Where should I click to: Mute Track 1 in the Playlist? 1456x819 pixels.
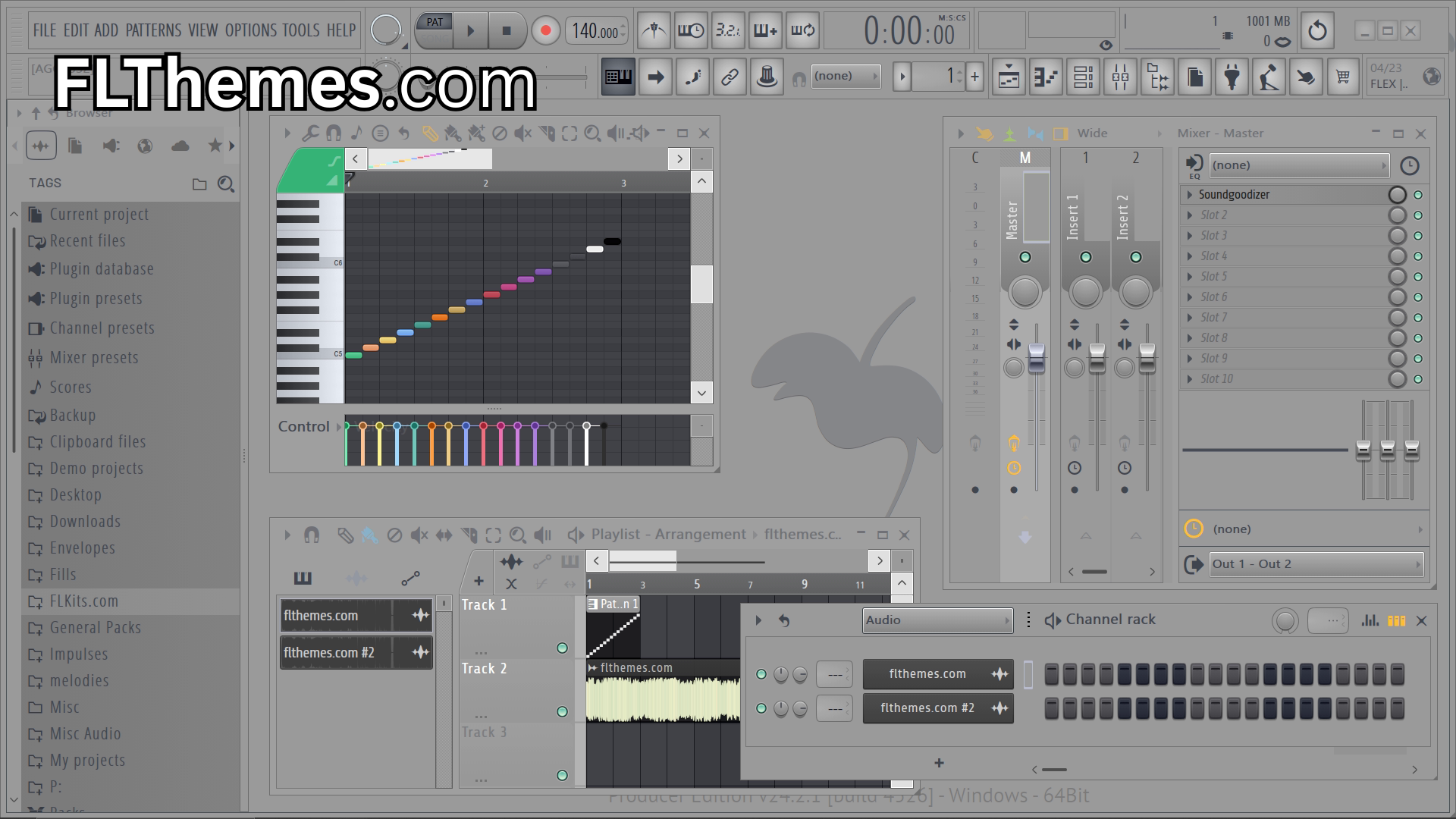tap(562, 648)
